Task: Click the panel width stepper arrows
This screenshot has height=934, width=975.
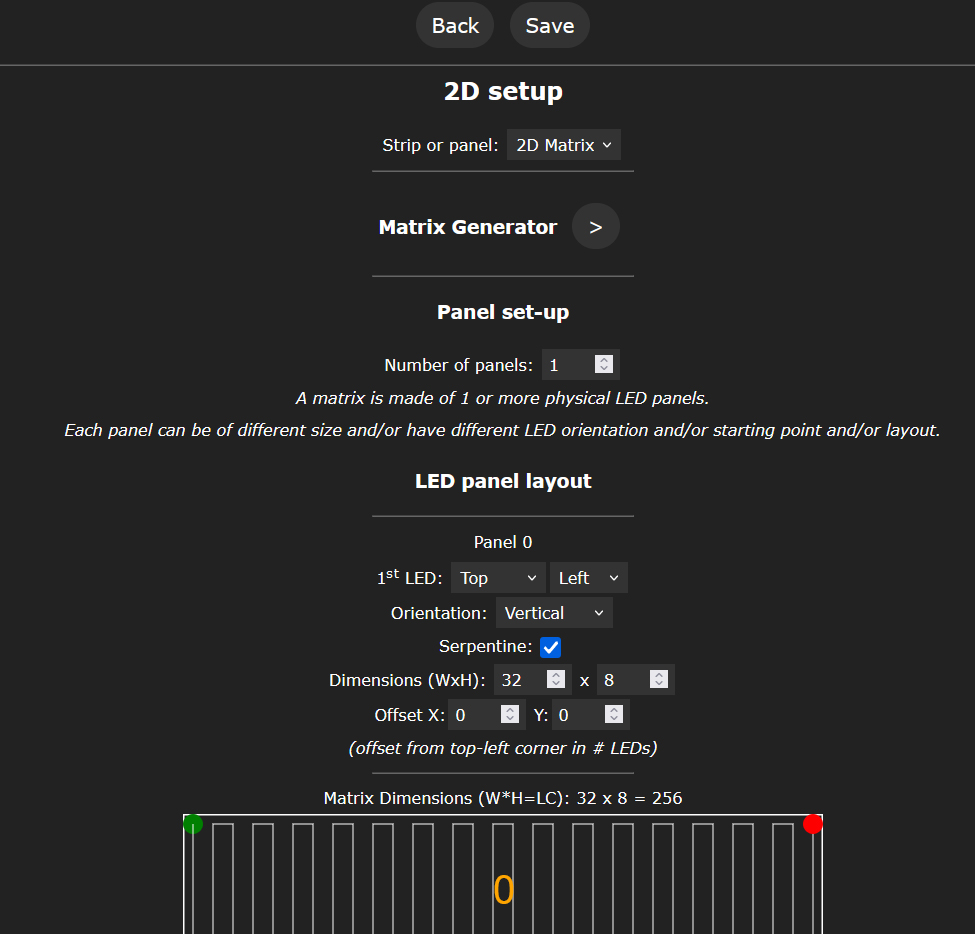Action: [x=557, y=680]
